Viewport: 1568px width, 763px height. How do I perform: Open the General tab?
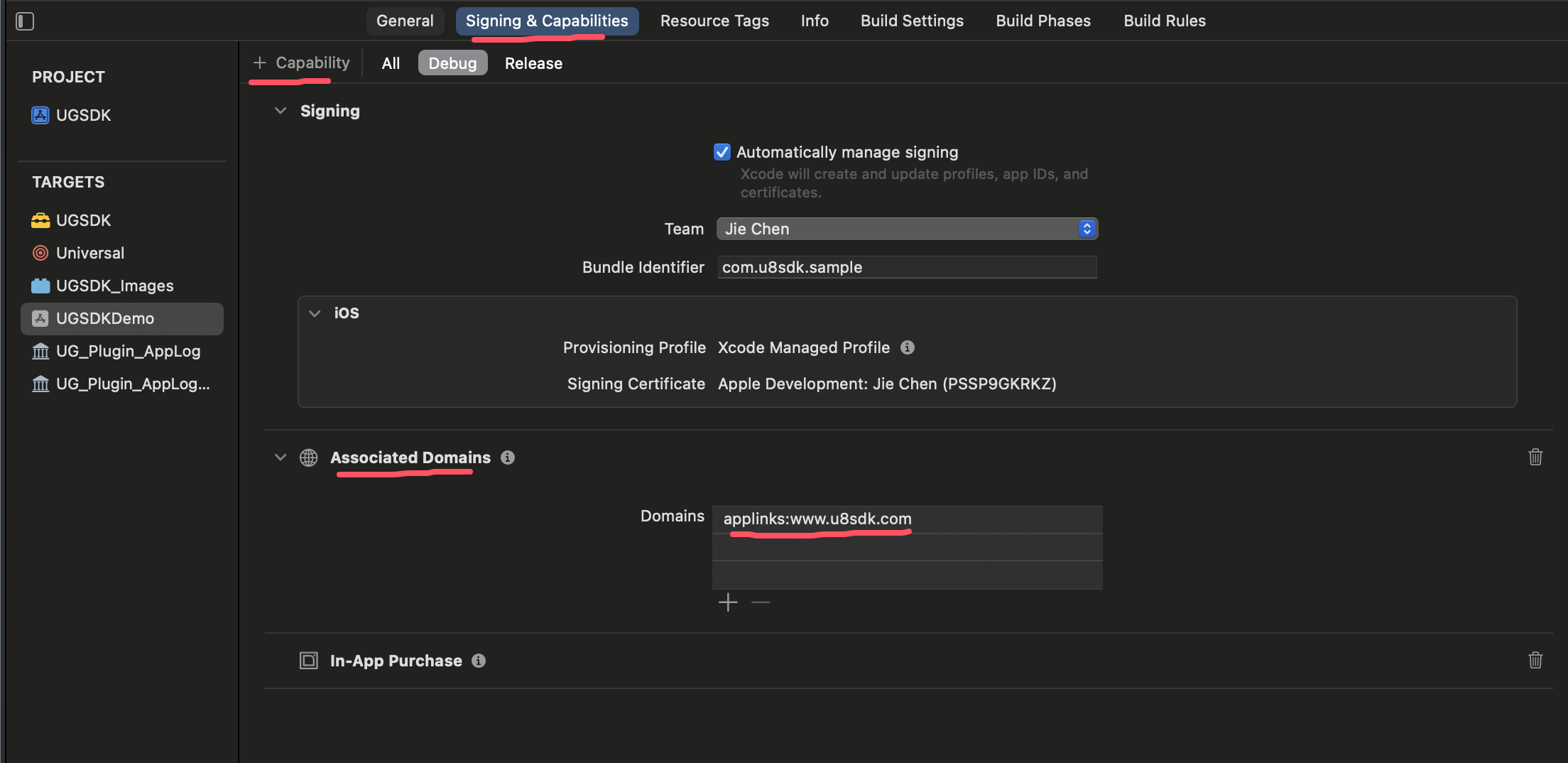pos(405,21)
